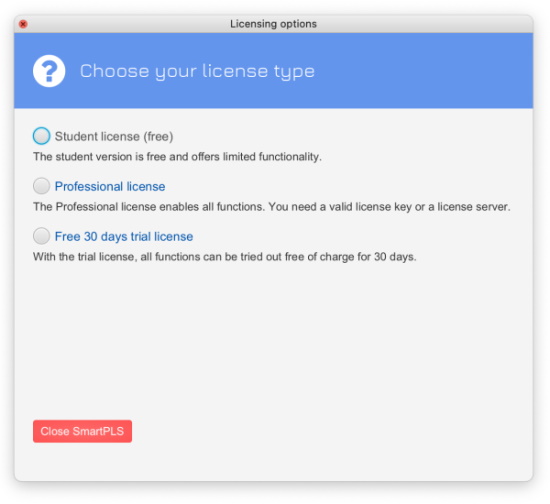Click the Student license (free) label text

coord(114,136)
